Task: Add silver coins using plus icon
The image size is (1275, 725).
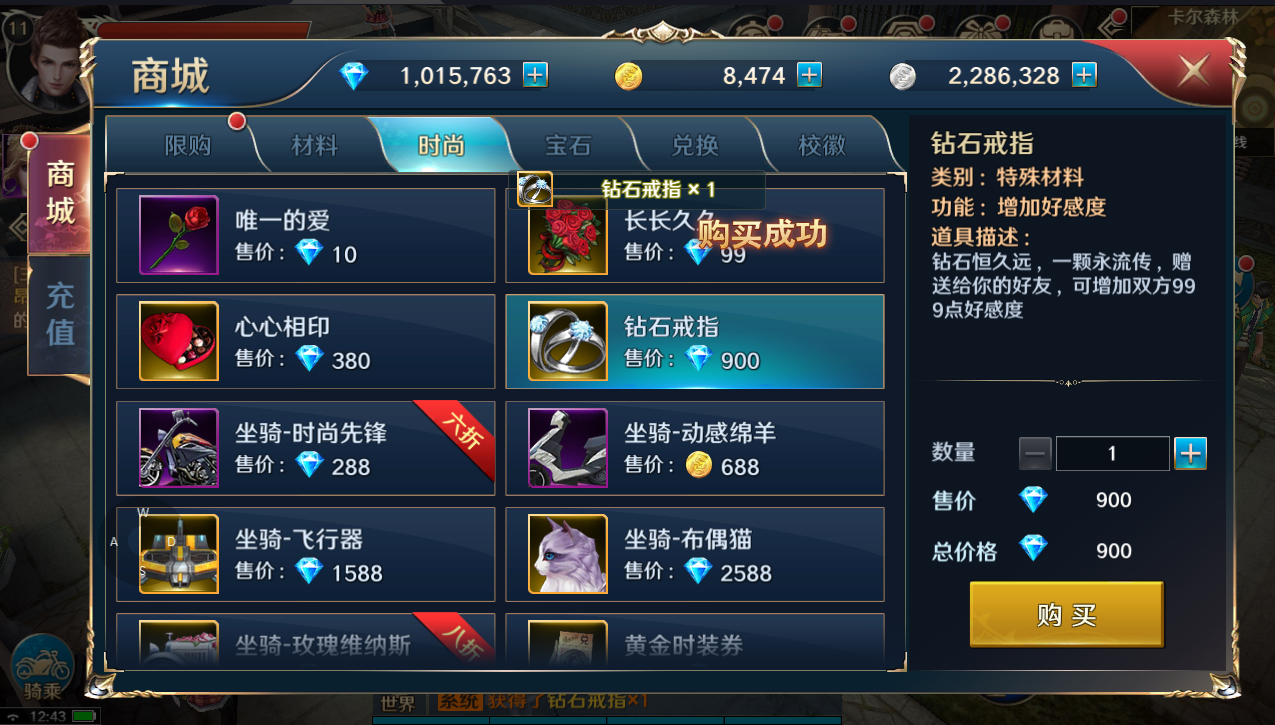Action: (1084, 75)
